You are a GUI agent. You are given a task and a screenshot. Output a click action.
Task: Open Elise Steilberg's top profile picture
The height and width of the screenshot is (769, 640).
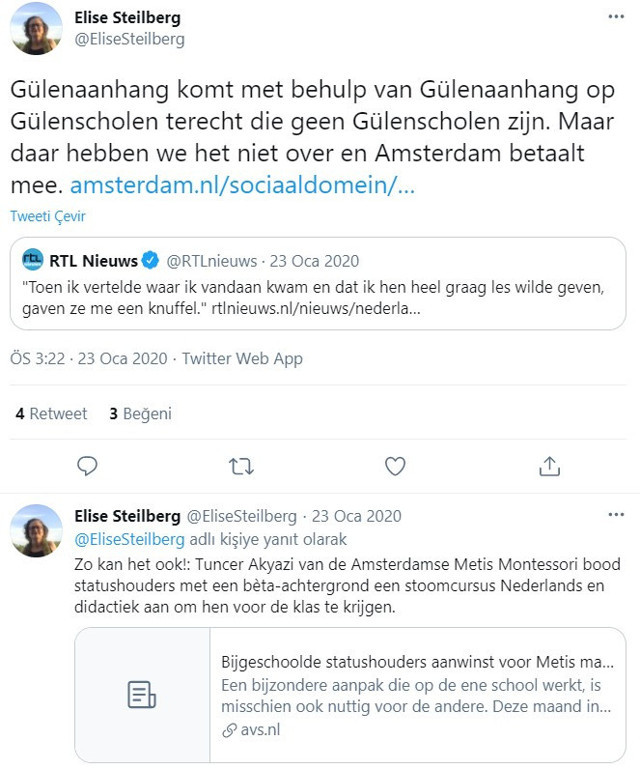click(37, 29)
